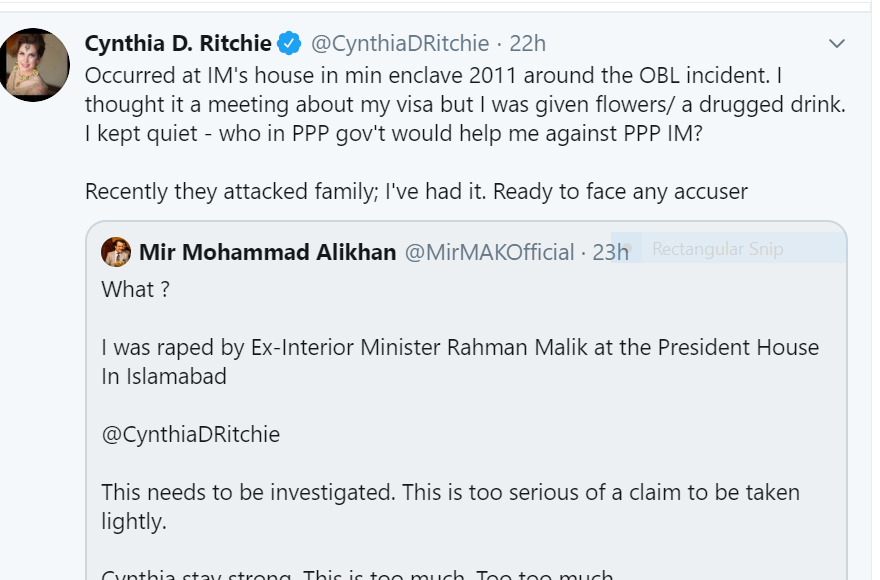This screenshot has width=880, height=580.
Task: Click the partially visible "Cynthia stay strong" line
Action: tap(357, 574)
